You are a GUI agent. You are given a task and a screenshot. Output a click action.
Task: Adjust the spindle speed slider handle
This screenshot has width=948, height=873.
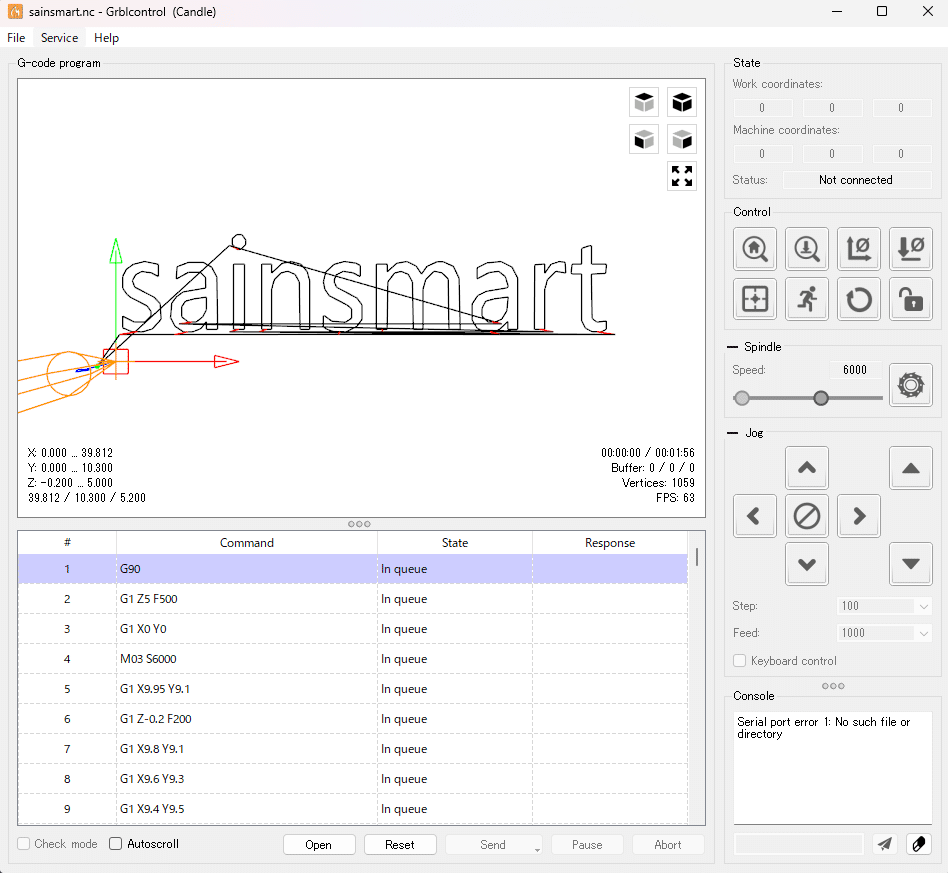tap(820, 398)
